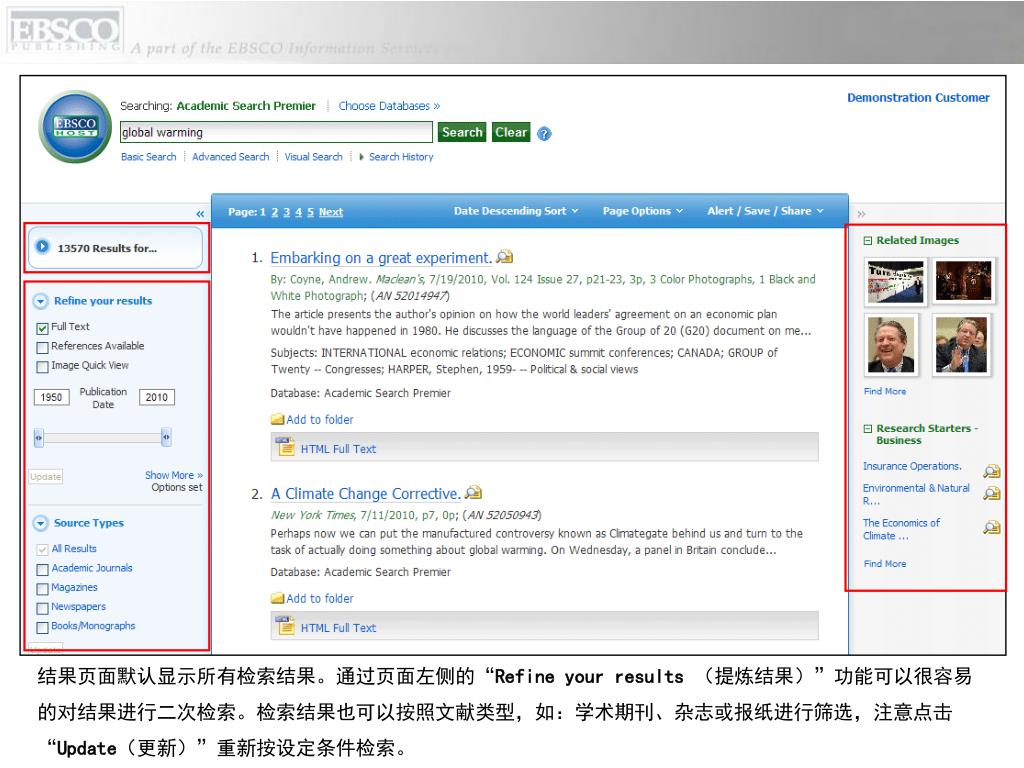The image size is (1024, 768).
Task: Click Find More under Related Images
Action: tap(885, 391)
